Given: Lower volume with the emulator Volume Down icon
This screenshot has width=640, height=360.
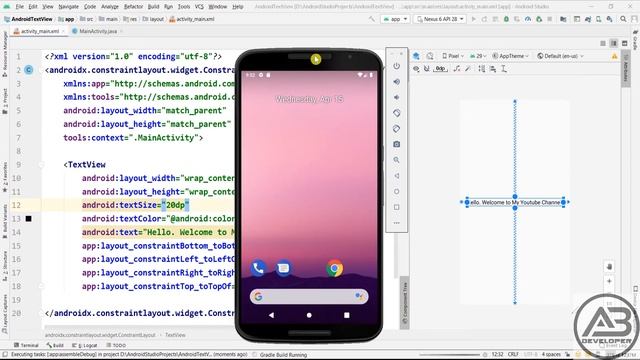Looking at the screenshot, I should tap(396, 97).
